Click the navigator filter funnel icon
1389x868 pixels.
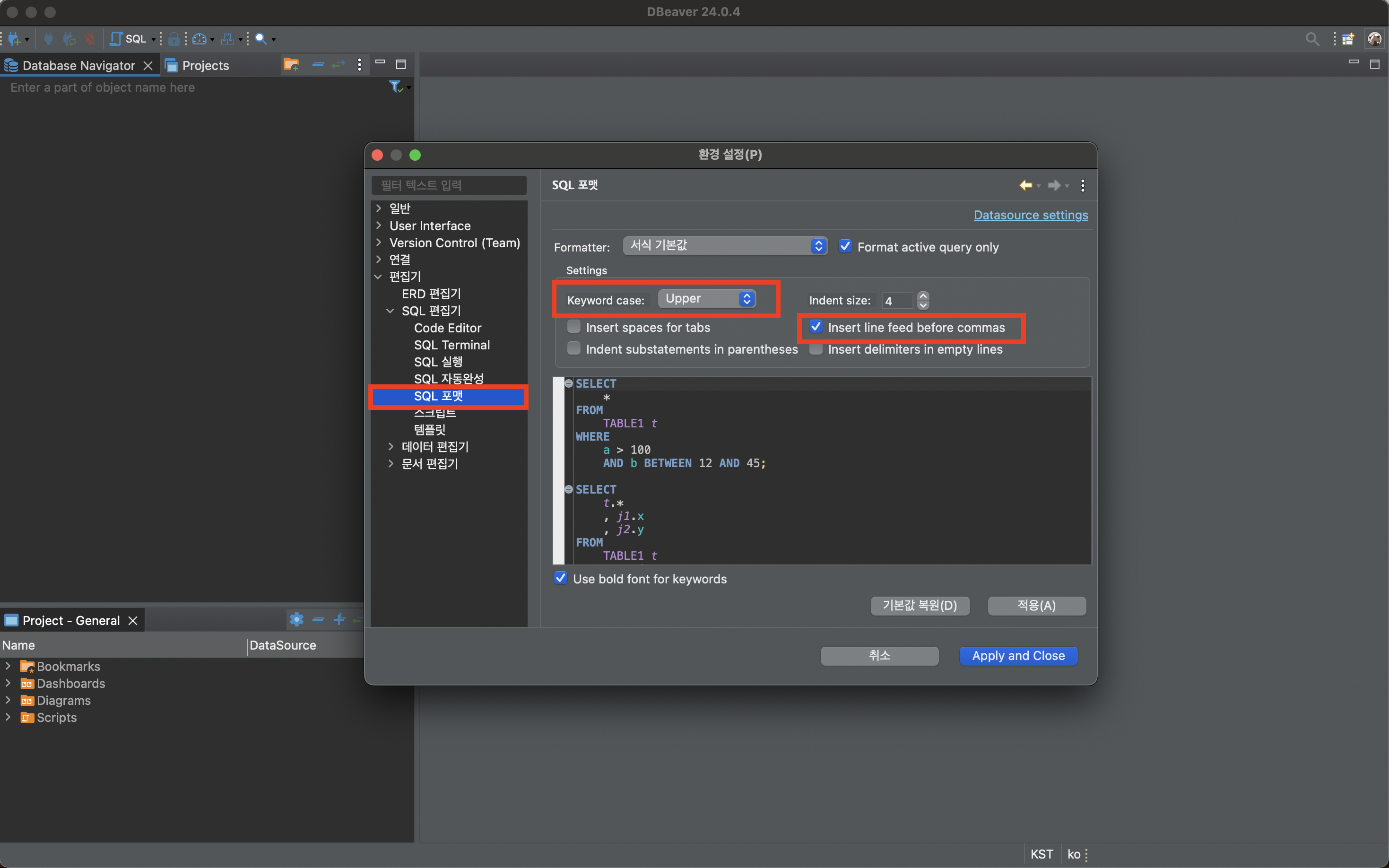pos(395,87)
